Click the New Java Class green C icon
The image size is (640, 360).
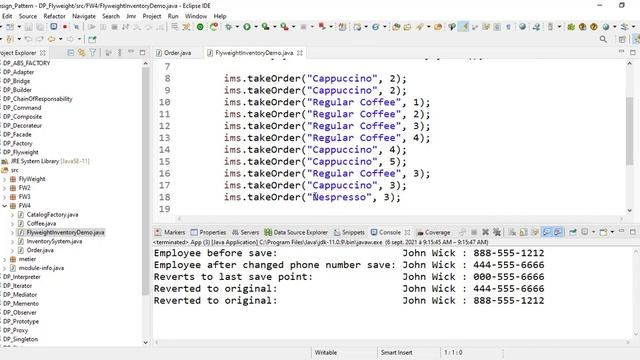tap(376, 27)
